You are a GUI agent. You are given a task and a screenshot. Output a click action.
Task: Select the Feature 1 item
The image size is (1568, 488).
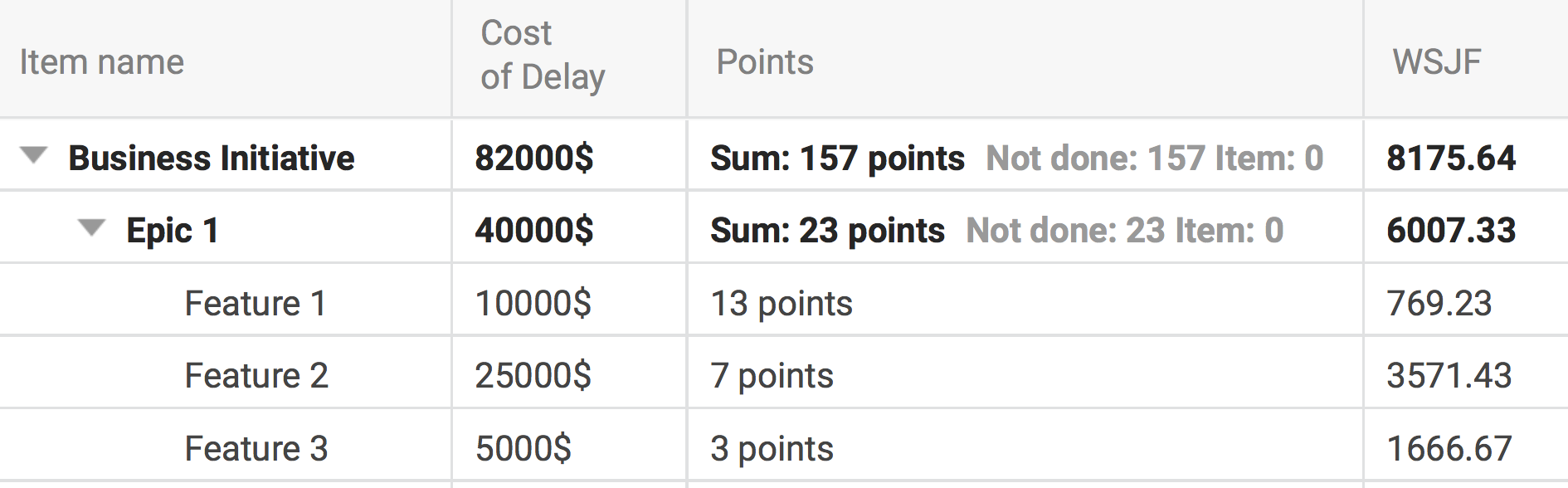[x=255, y=304]
